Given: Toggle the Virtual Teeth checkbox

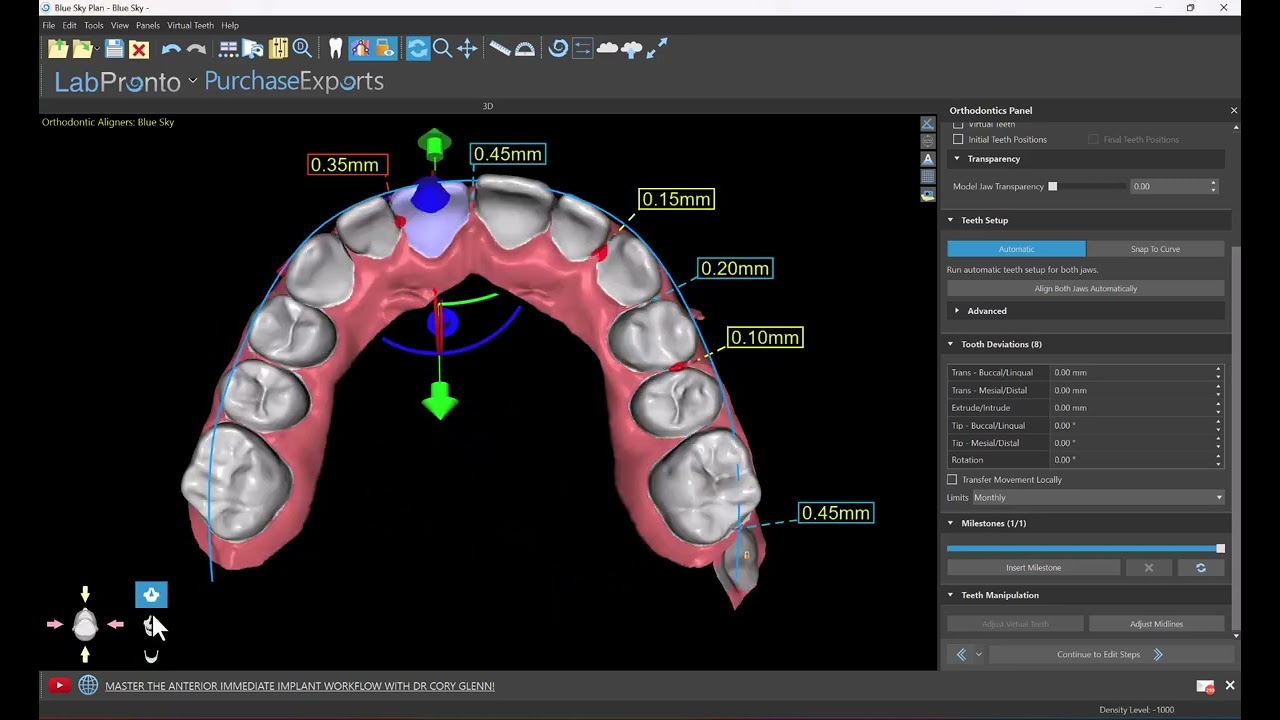Looking at the screenshot, I should [958, 125].
